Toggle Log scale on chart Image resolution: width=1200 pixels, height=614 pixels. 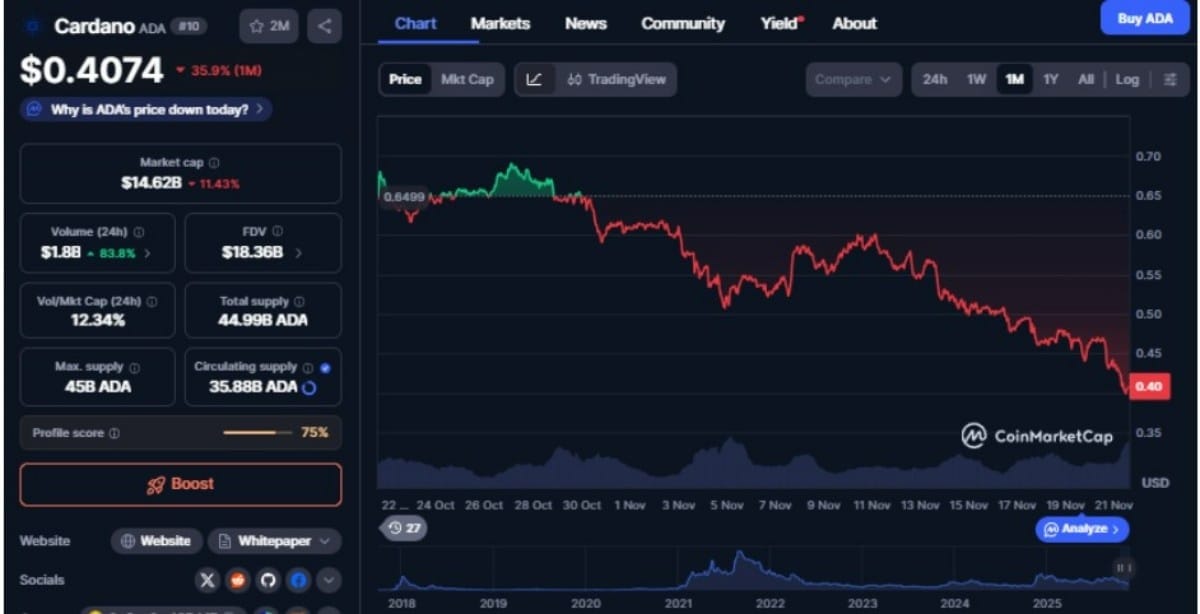(1127, 79)
